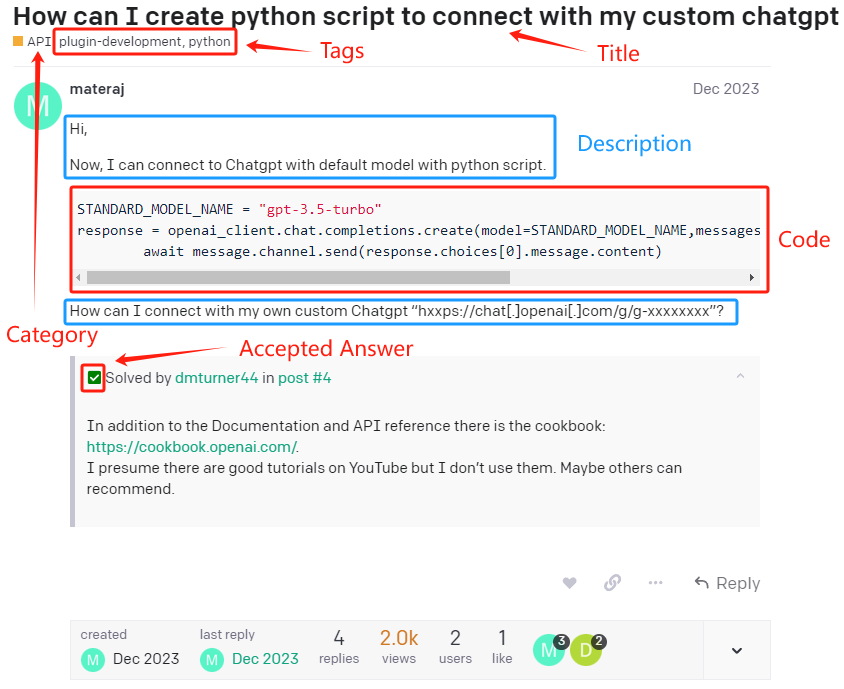Viewport: 844px width, 689px height.
Task: Jump to post #4 link
Action: pos(304,378)
